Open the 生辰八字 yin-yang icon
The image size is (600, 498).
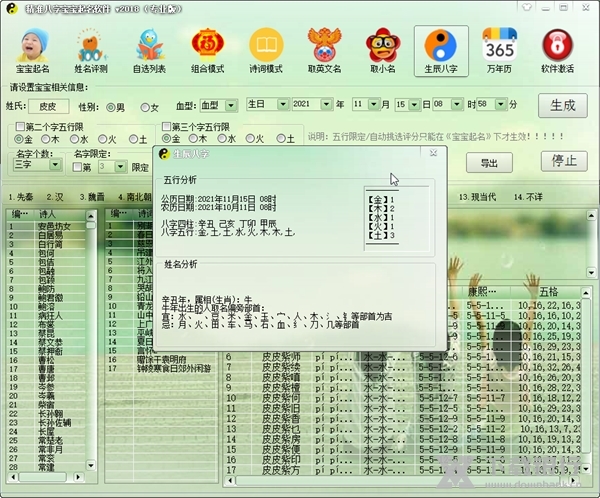[x=441, y=51]
